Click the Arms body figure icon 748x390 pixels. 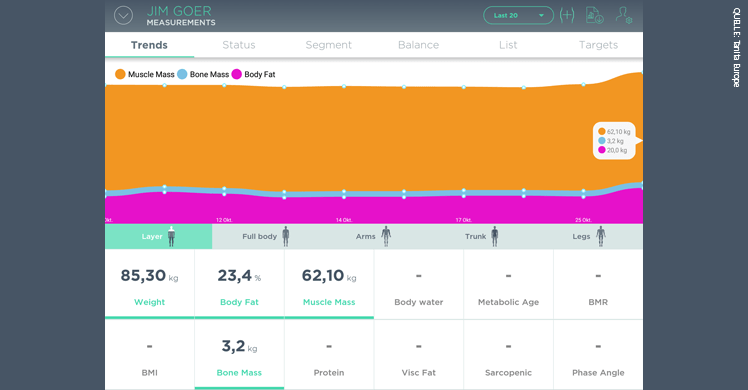(386, 236)
